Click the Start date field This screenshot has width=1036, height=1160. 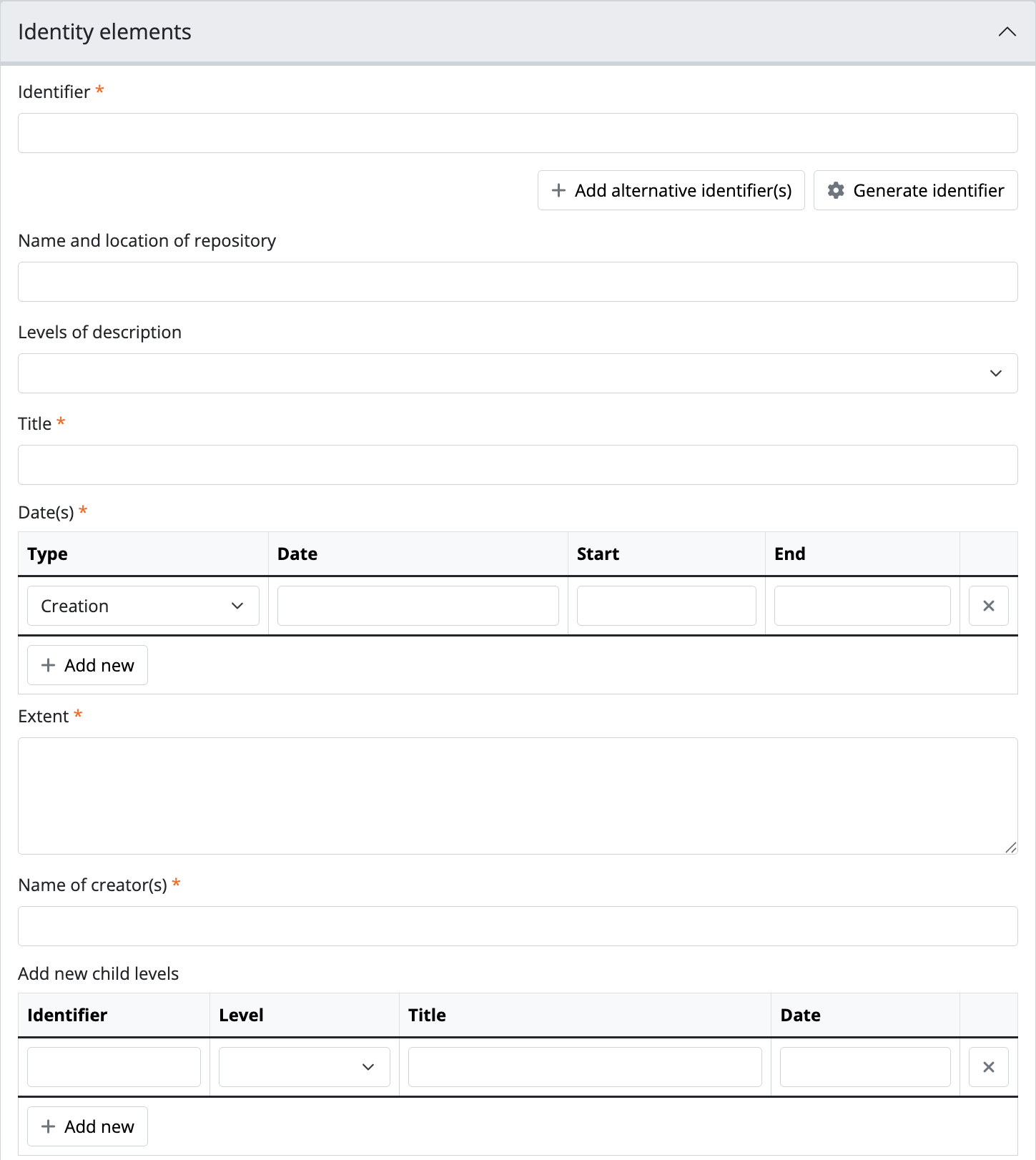(x=666, y=606)
